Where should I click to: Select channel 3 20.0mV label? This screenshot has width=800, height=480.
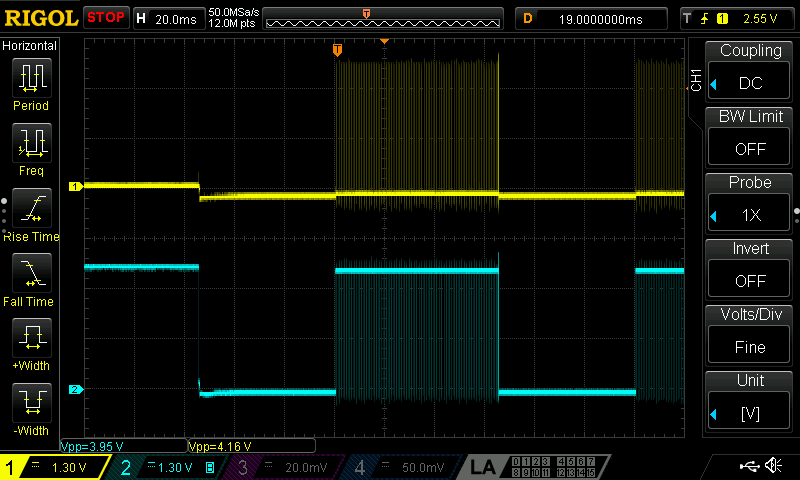click(x=307, y=467)
